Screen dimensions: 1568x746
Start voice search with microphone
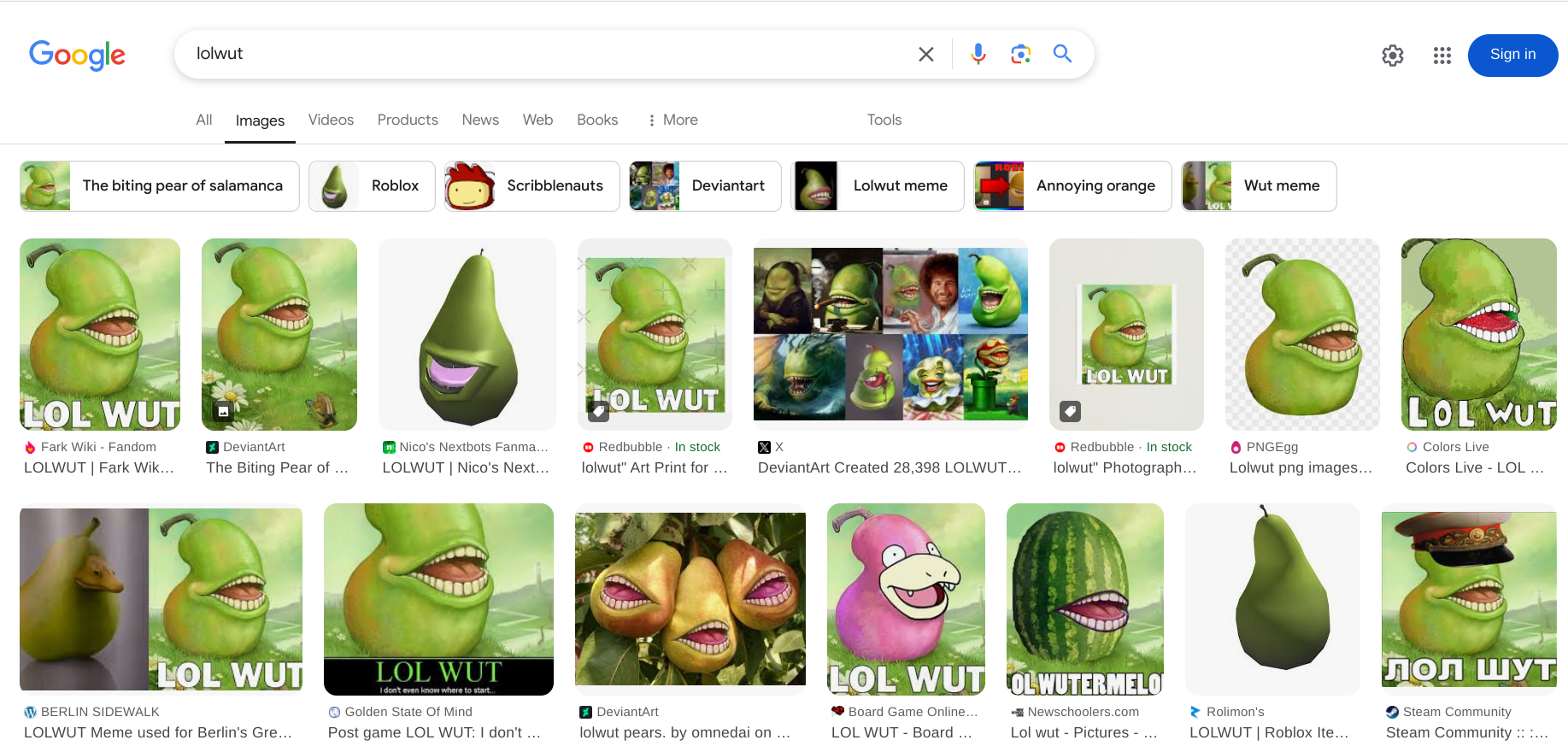point(978,54)
